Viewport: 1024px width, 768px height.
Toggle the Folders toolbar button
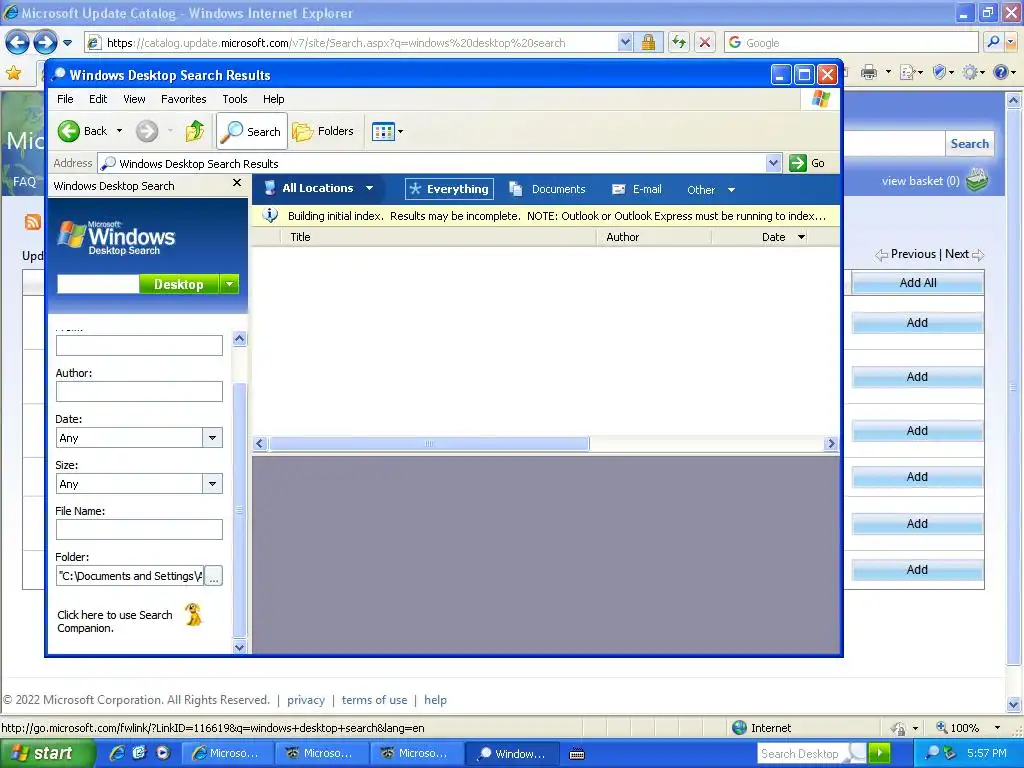323,131
